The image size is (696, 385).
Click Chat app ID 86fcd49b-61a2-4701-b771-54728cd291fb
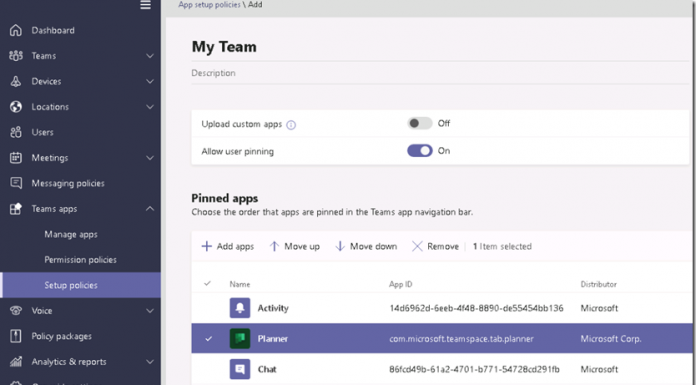click(475, 369)
